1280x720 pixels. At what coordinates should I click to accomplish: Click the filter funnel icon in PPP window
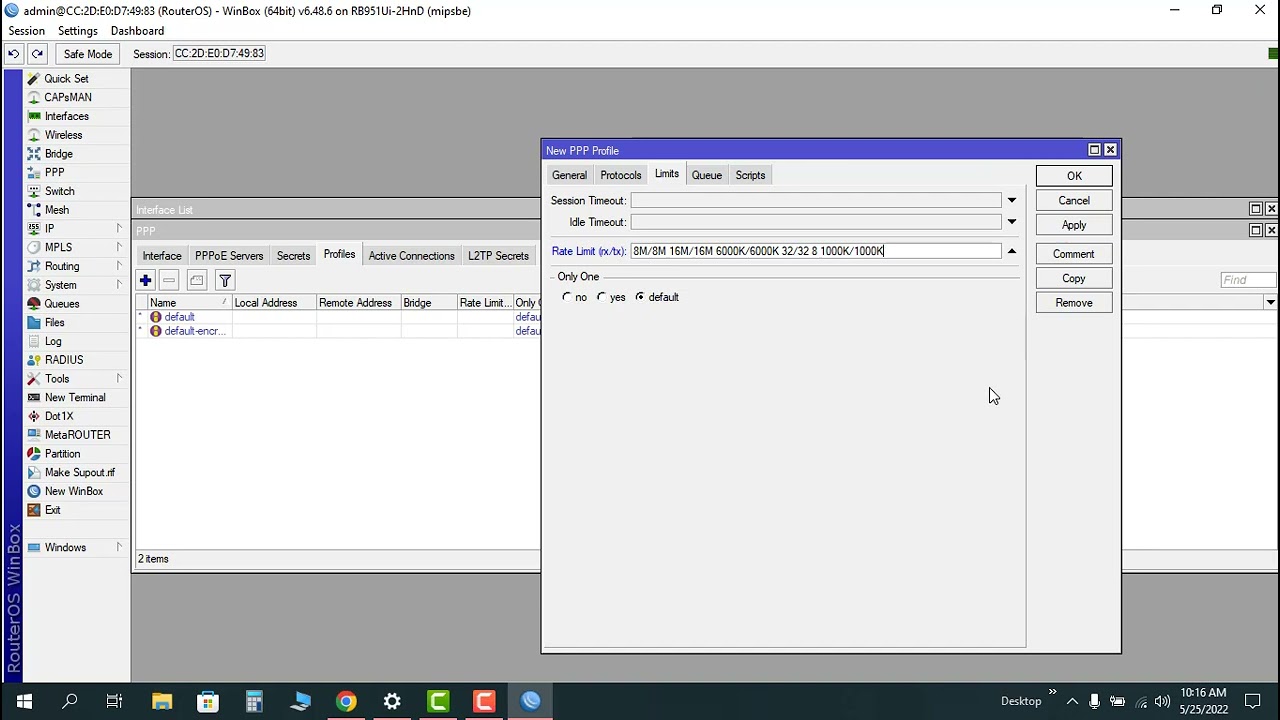pyautogui.click(x=225, y=281)
